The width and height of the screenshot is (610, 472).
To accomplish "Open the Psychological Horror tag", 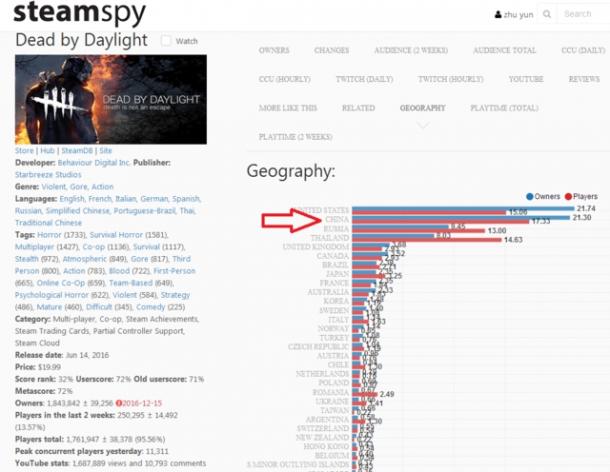I will (52, 295).
